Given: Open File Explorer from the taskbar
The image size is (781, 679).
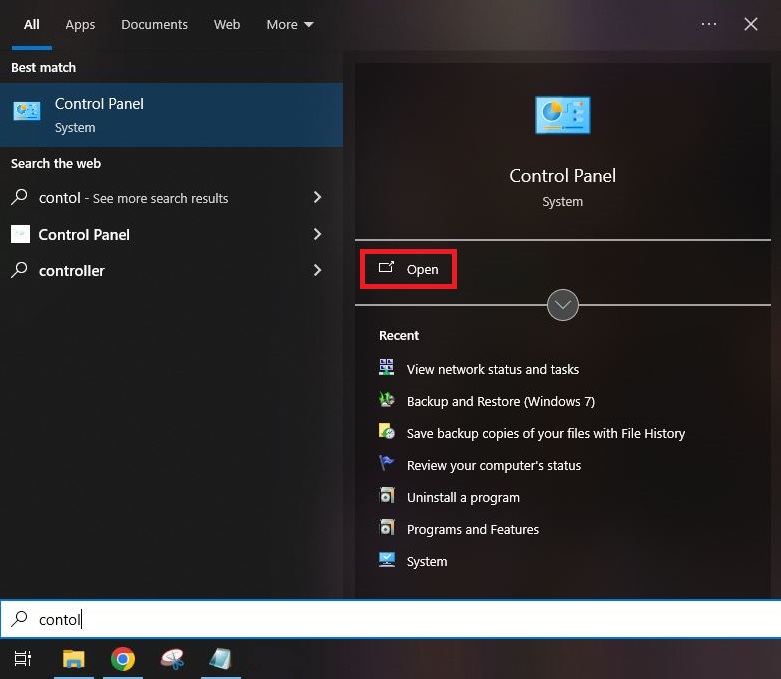Looking at the screenshot, I should (74, 659).
